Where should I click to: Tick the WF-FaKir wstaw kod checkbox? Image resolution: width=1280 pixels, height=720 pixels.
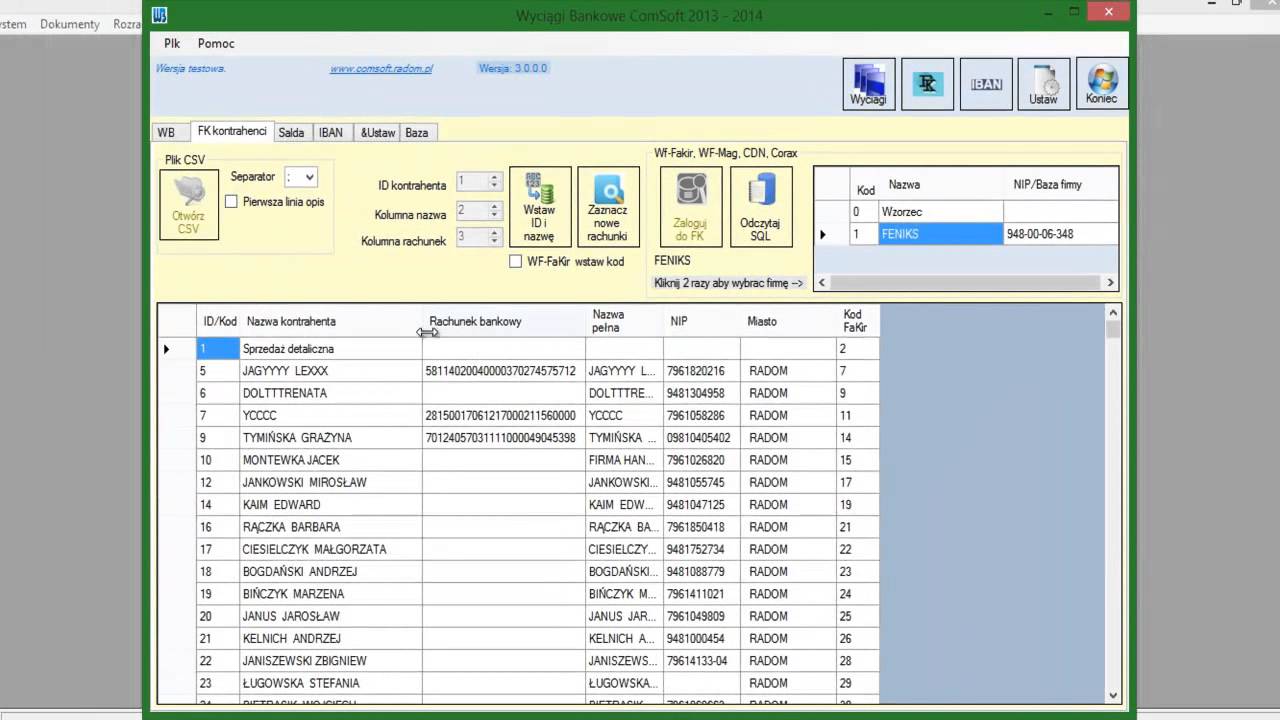click(x=516, y=262)
